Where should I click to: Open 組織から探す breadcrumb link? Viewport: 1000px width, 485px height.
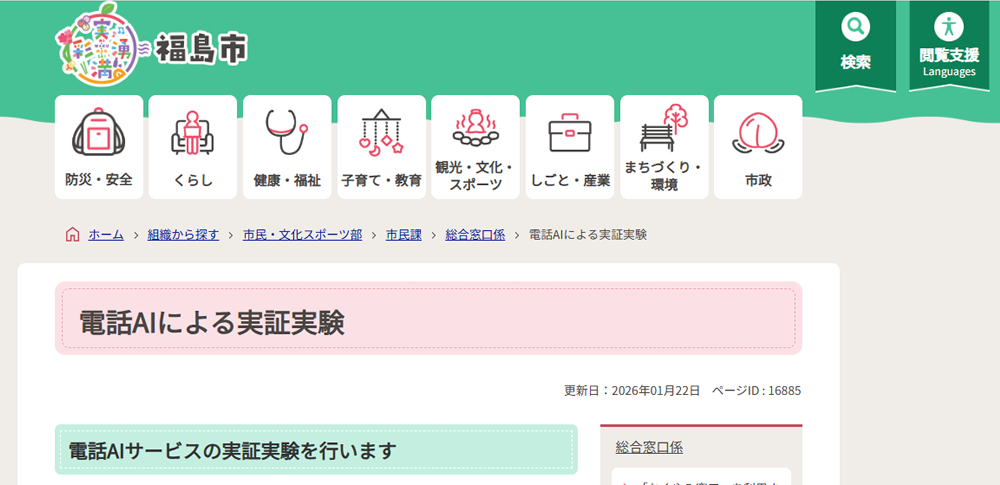click(183, 235)
